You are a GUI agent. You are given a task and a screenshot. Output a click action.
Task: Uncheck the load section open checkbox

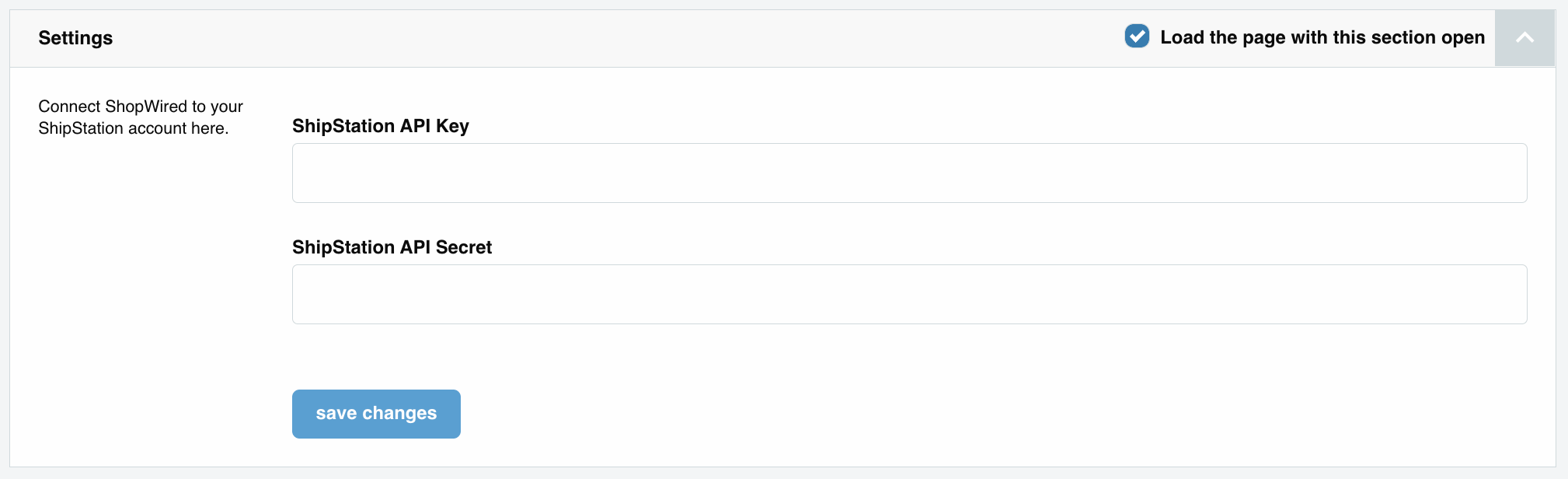(x=1137, y=37)
